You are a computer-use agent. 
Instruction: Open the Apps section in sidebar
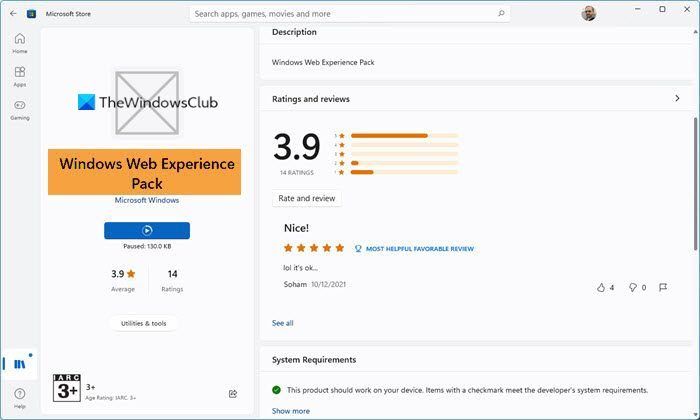coord(20,77)
